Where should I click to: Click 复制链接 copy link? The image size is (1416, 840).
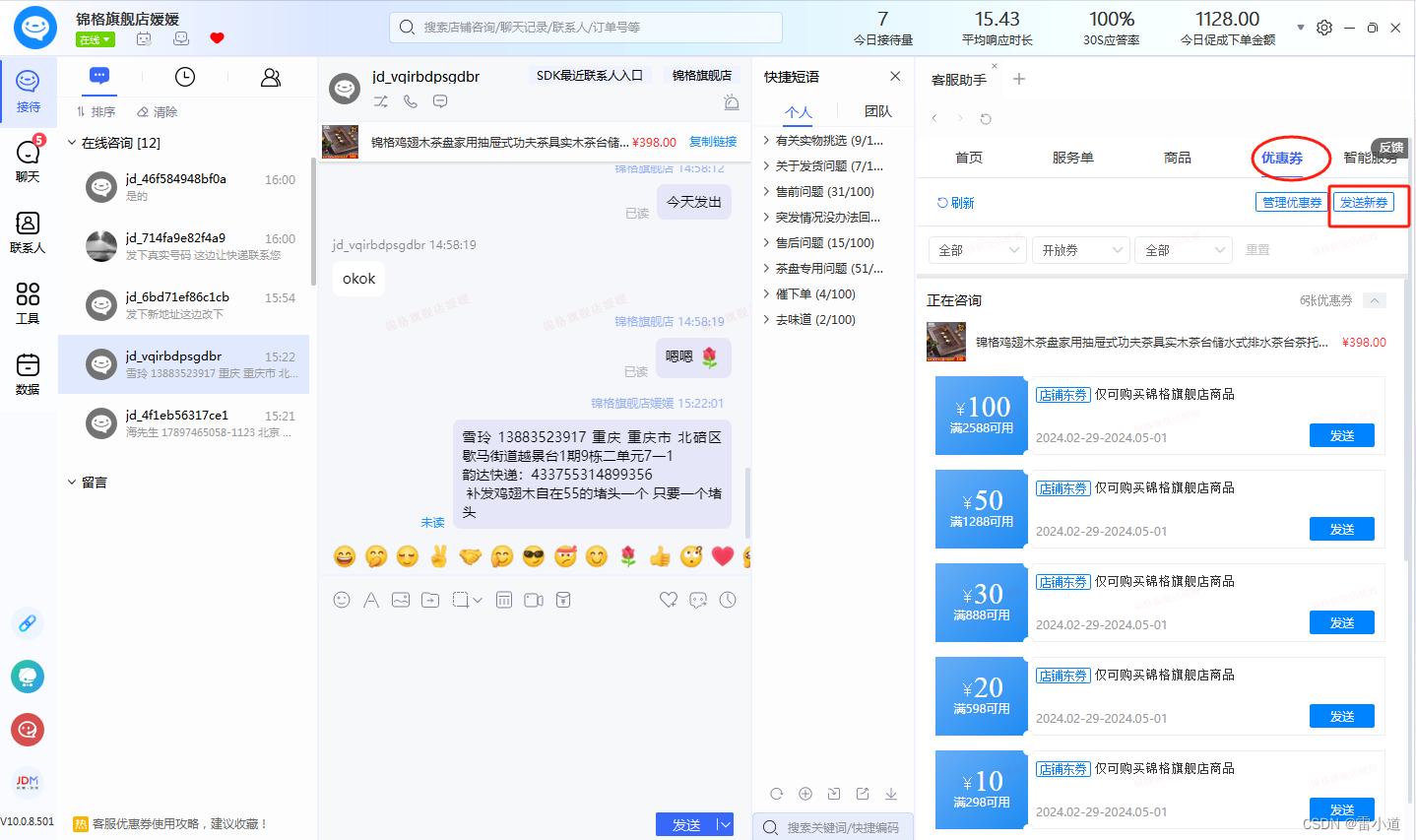[x=713, y=142]
